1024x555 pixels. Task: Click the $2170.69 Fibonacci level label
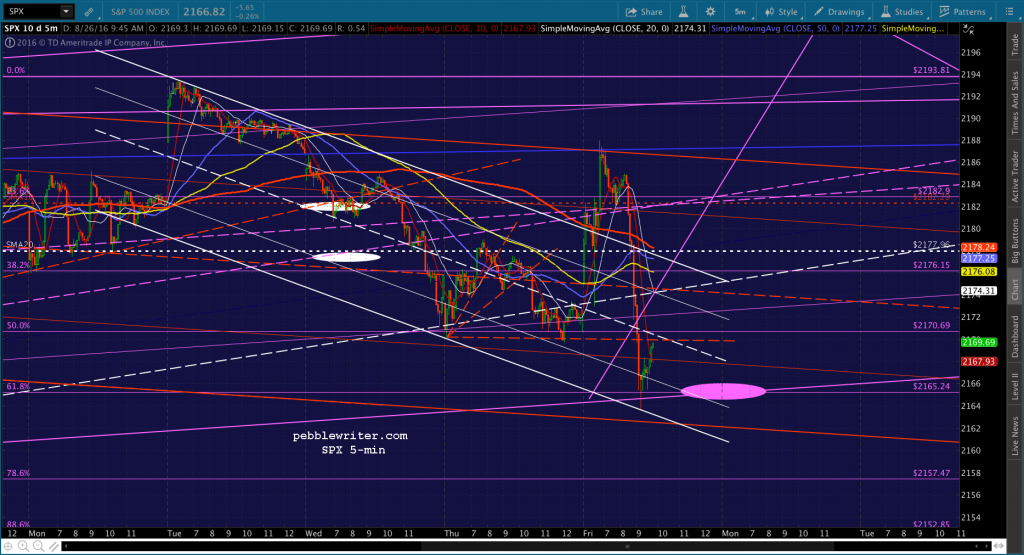931,325
